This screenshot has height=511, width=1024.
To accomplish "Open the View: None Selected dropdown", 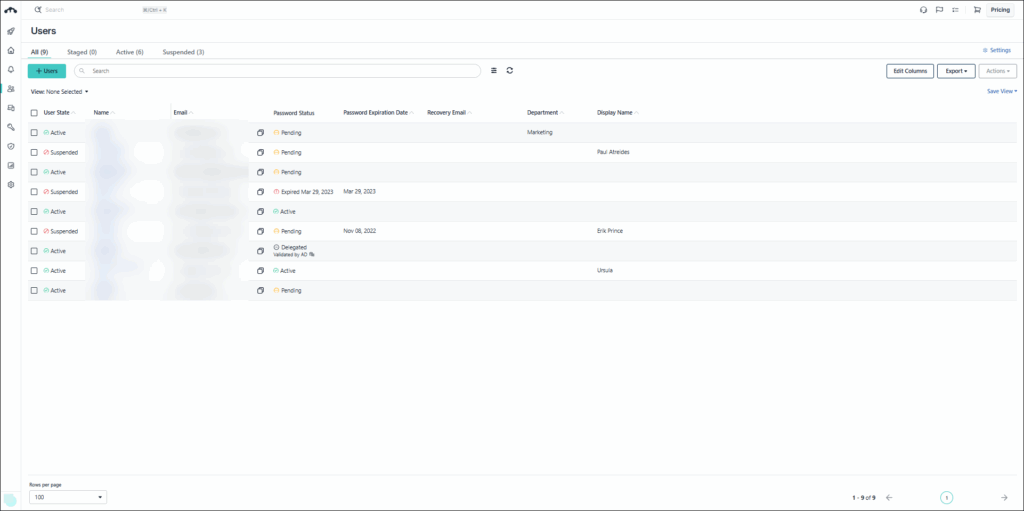I will pos(59,92).
